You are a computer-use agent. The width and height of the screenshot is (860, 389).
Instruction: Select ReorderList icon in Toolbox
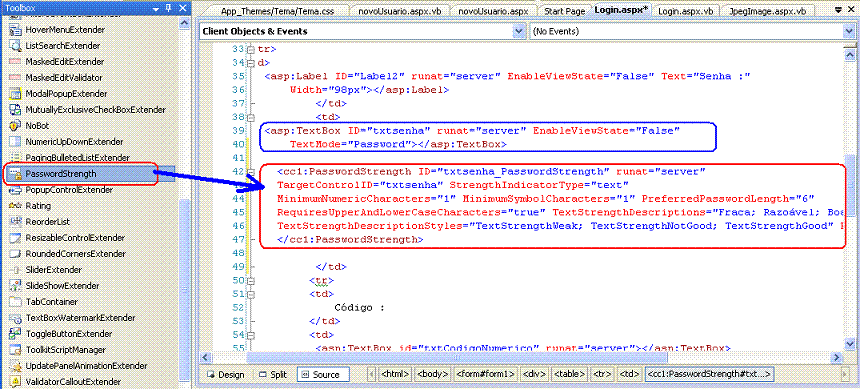[x=15, y=222]
